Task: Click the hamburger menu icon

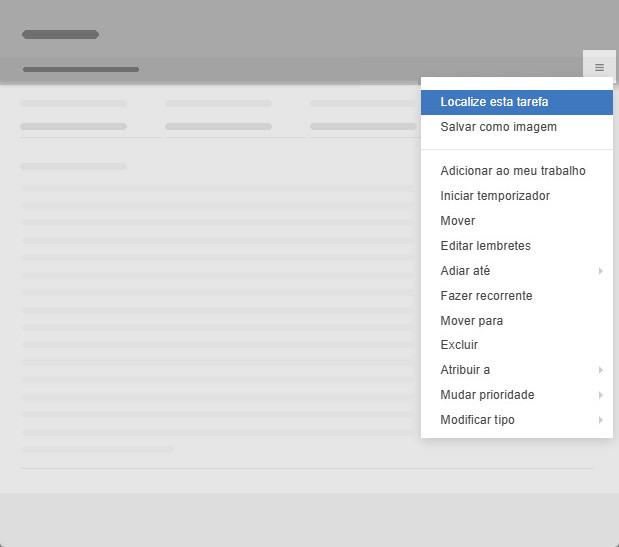Action: click(x=599, y=67)
